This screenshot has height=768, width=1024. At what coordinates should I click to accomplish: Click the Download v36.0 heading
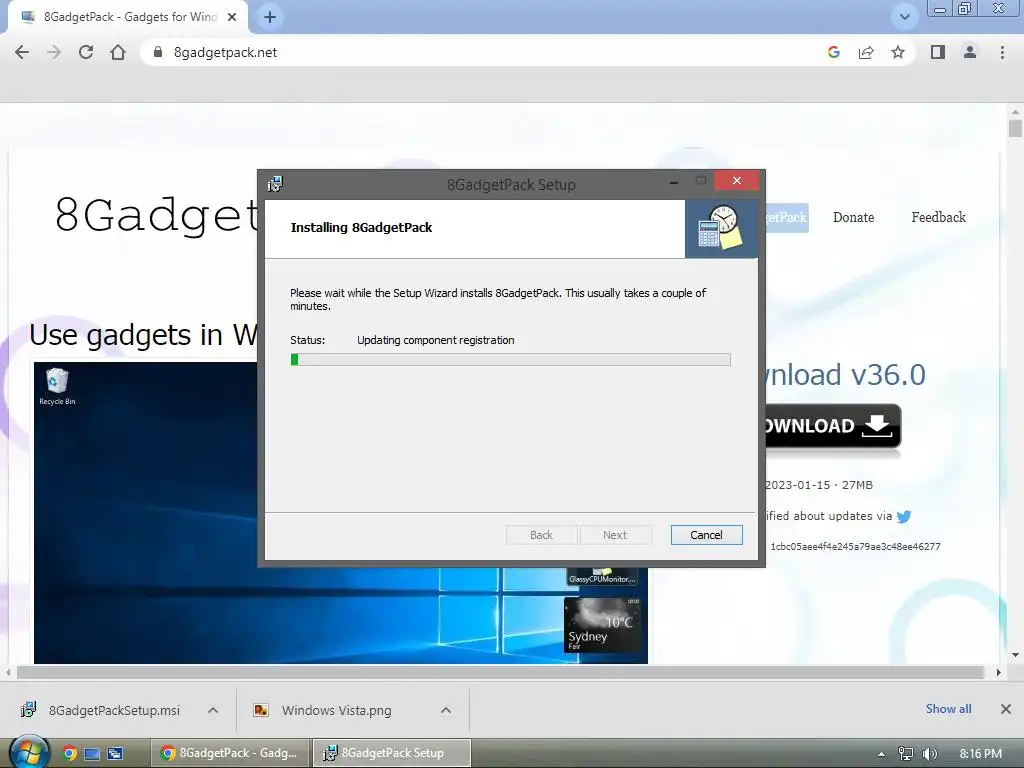coord(846,375)
